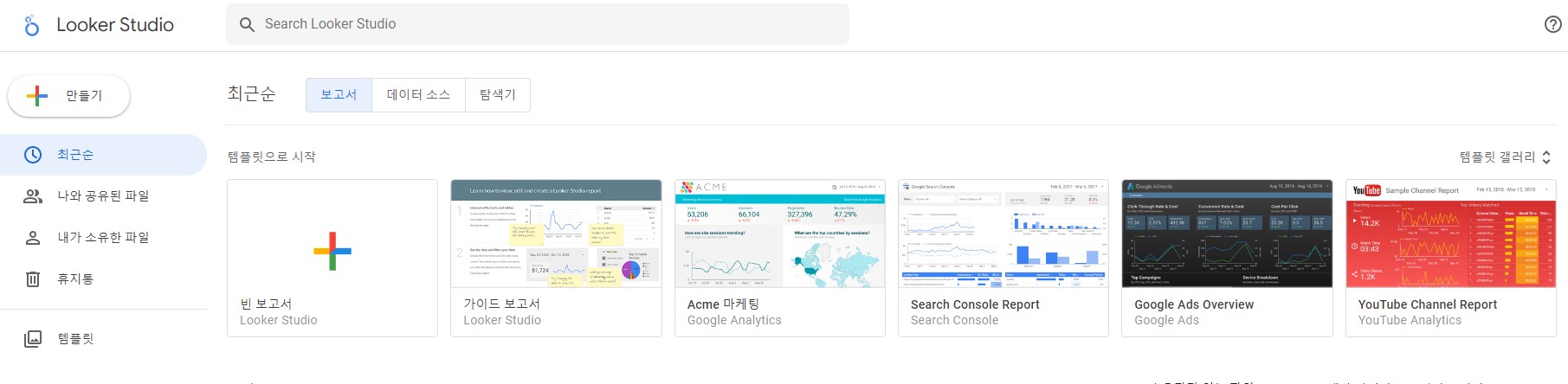Click the Google Analytics subtitle under Acme 마케팅
The width and height of the screenshot is (1568, 384).
(x=734, y=321)
